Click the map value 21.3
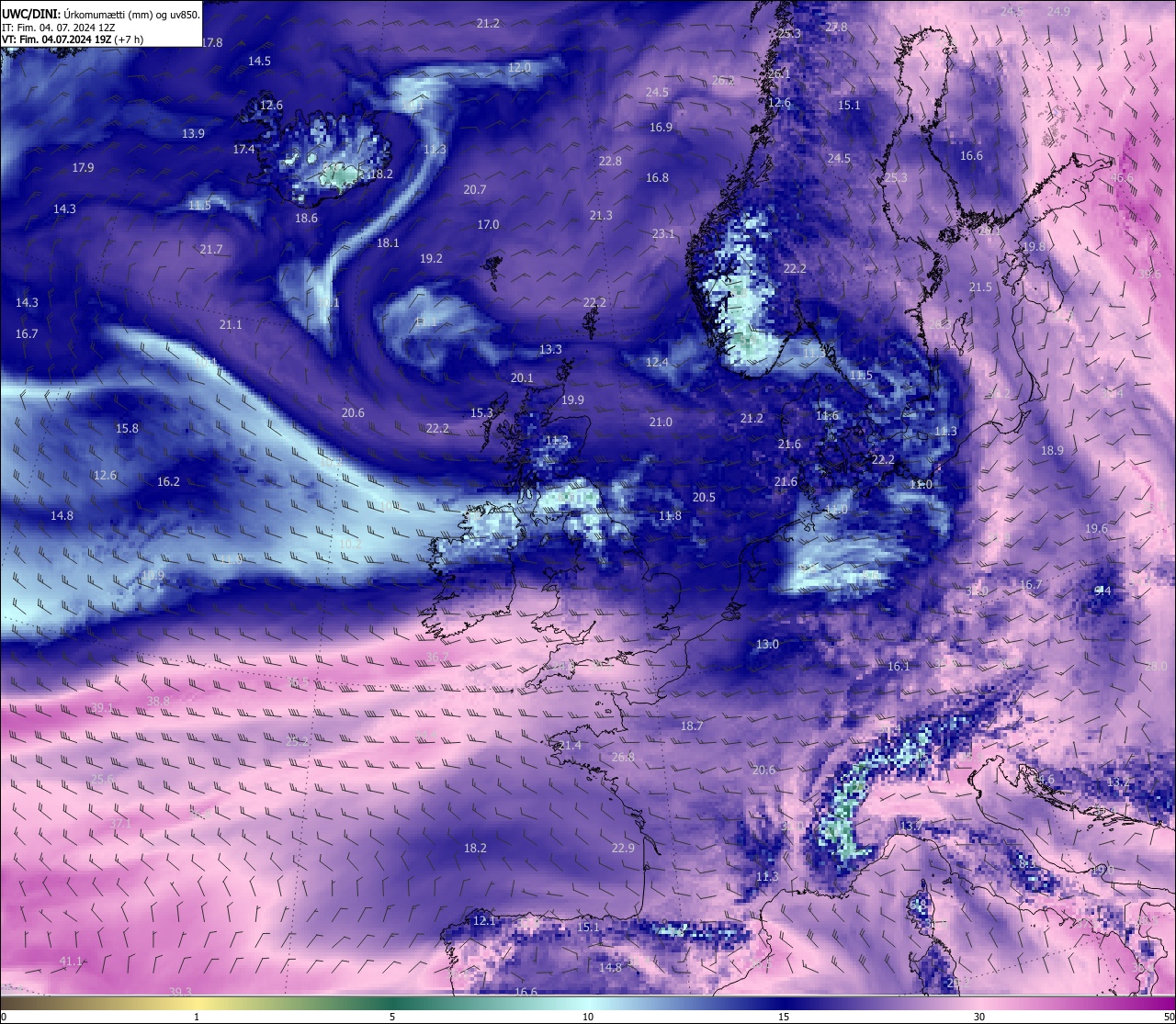The height and width of the screenshot is (1024, 1176). 601,215
